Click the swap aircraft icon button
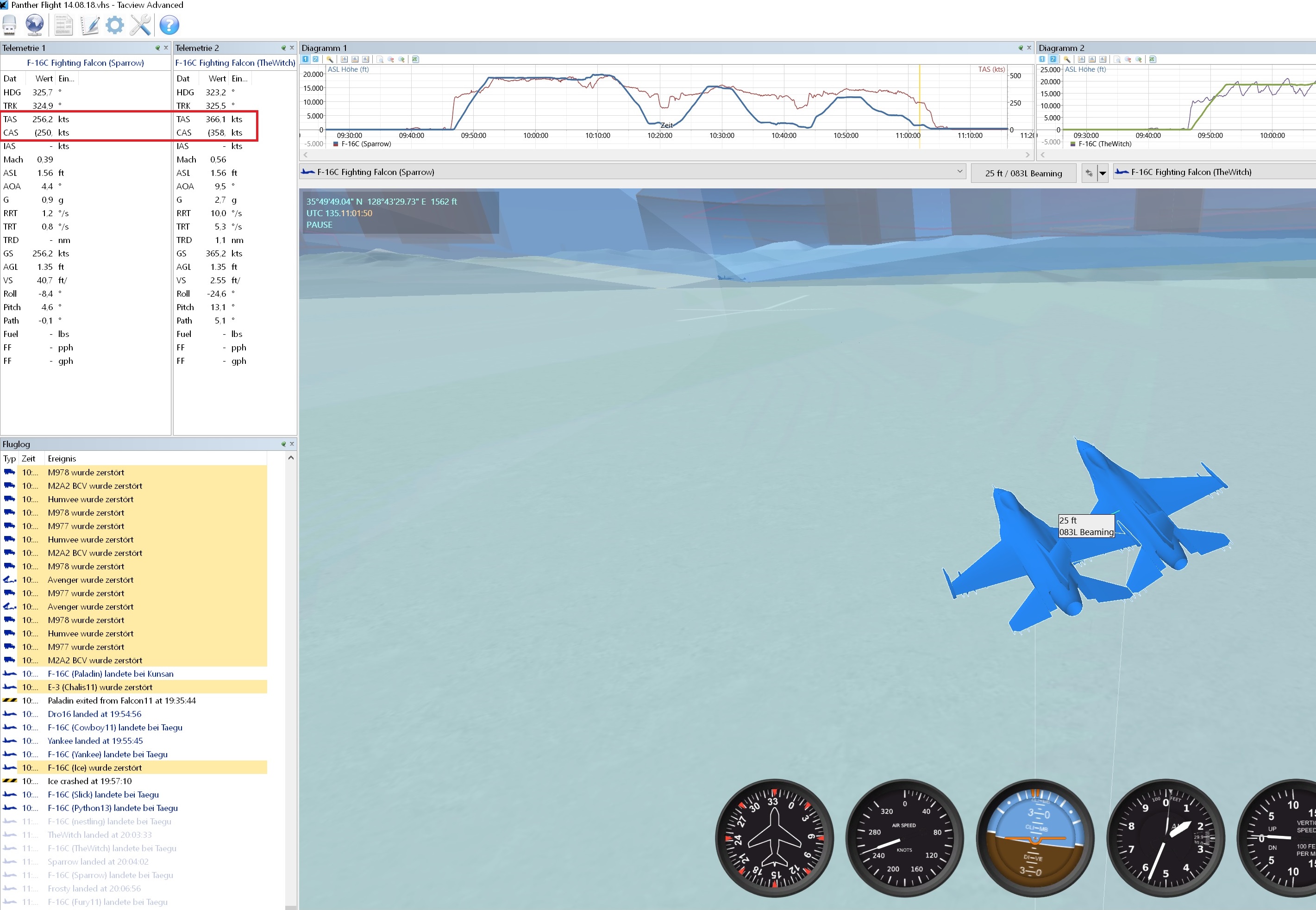The image size is (1316, 910). 1089,173
